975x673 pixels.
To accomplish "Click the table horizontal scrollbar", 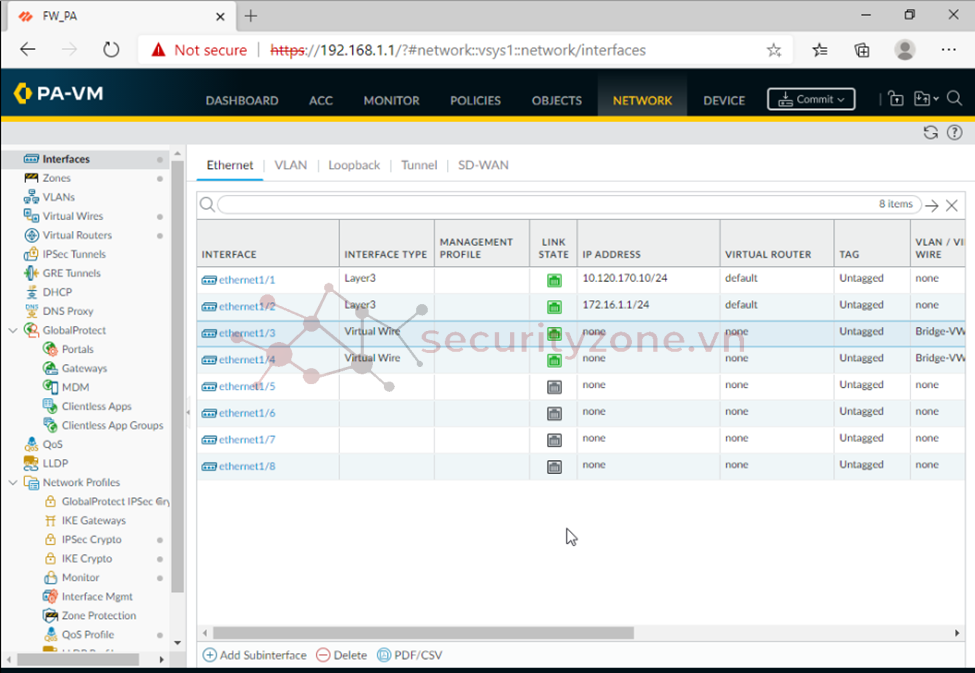I will point(423,633).
